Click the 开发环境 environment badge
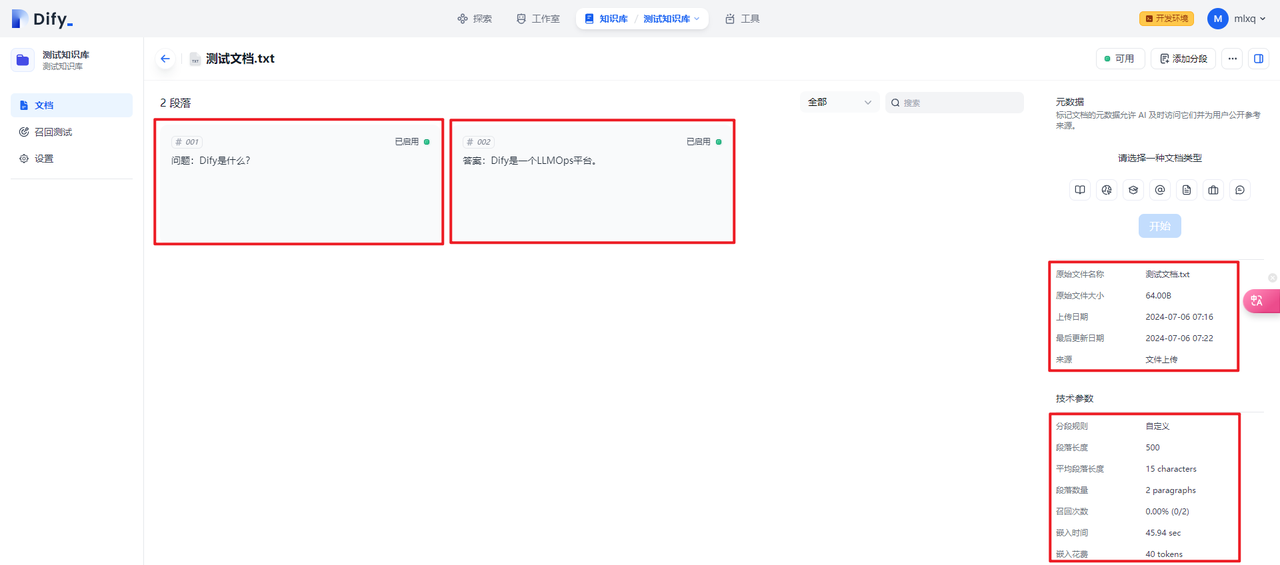 [x=1166, y=18]
